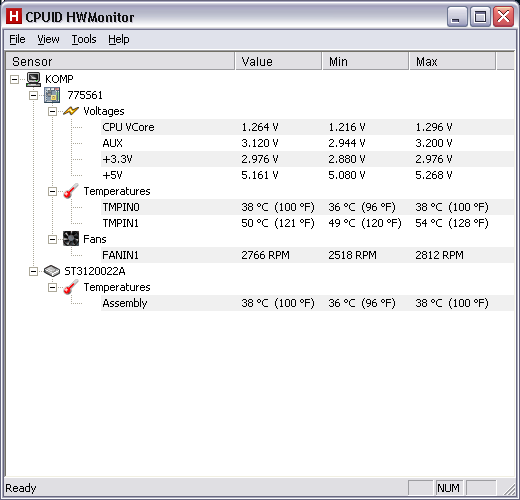
Task: Click TMPIN1 value 50 °C (121 °F)
Action: (278, 223)
